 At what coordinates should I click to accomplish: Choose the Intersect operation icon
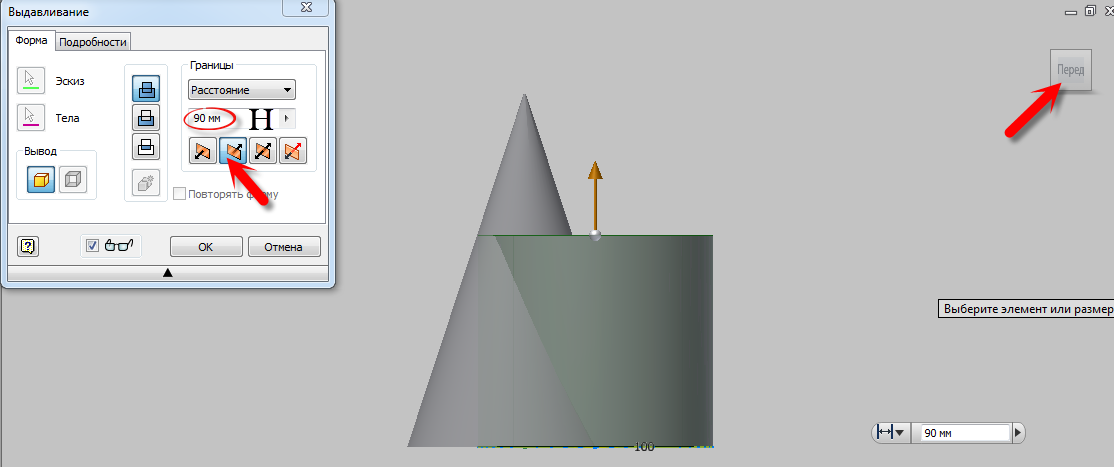point(145,146)
